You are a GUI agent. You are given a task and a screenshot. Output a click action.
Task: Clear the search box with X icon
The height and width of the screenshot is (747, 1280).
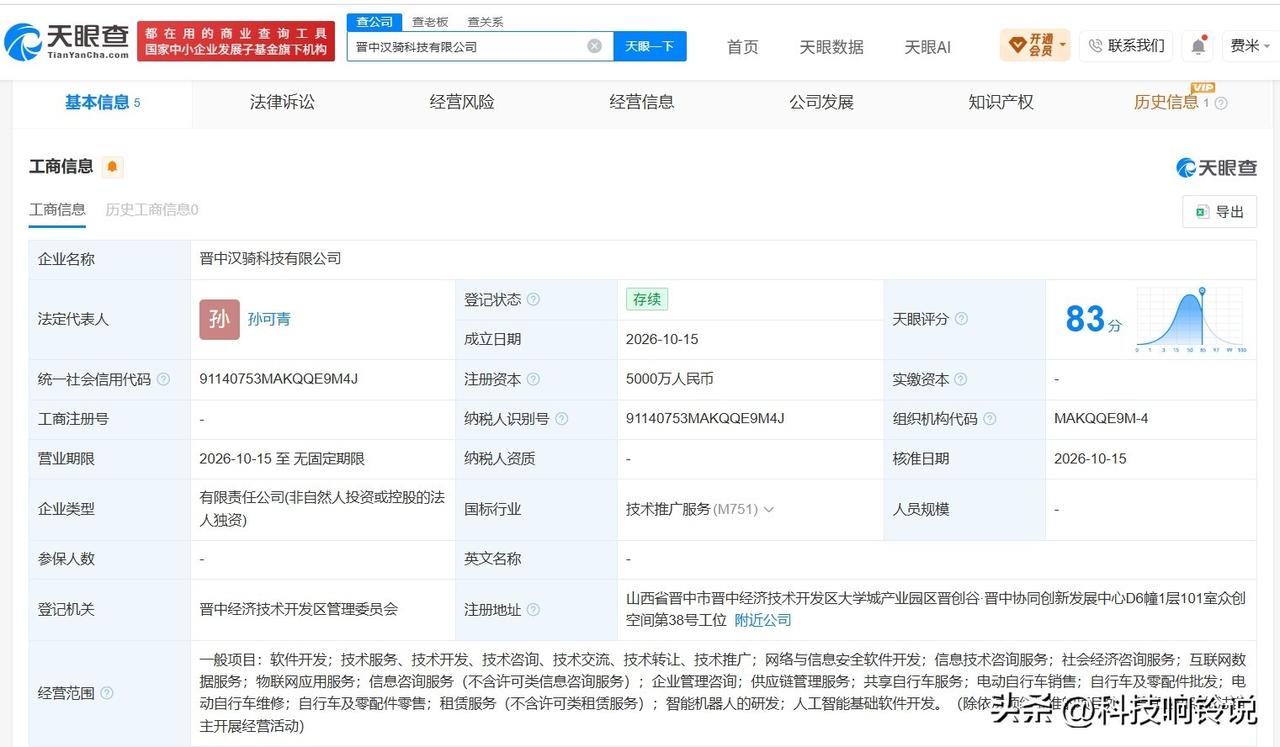tap(594, 46)
